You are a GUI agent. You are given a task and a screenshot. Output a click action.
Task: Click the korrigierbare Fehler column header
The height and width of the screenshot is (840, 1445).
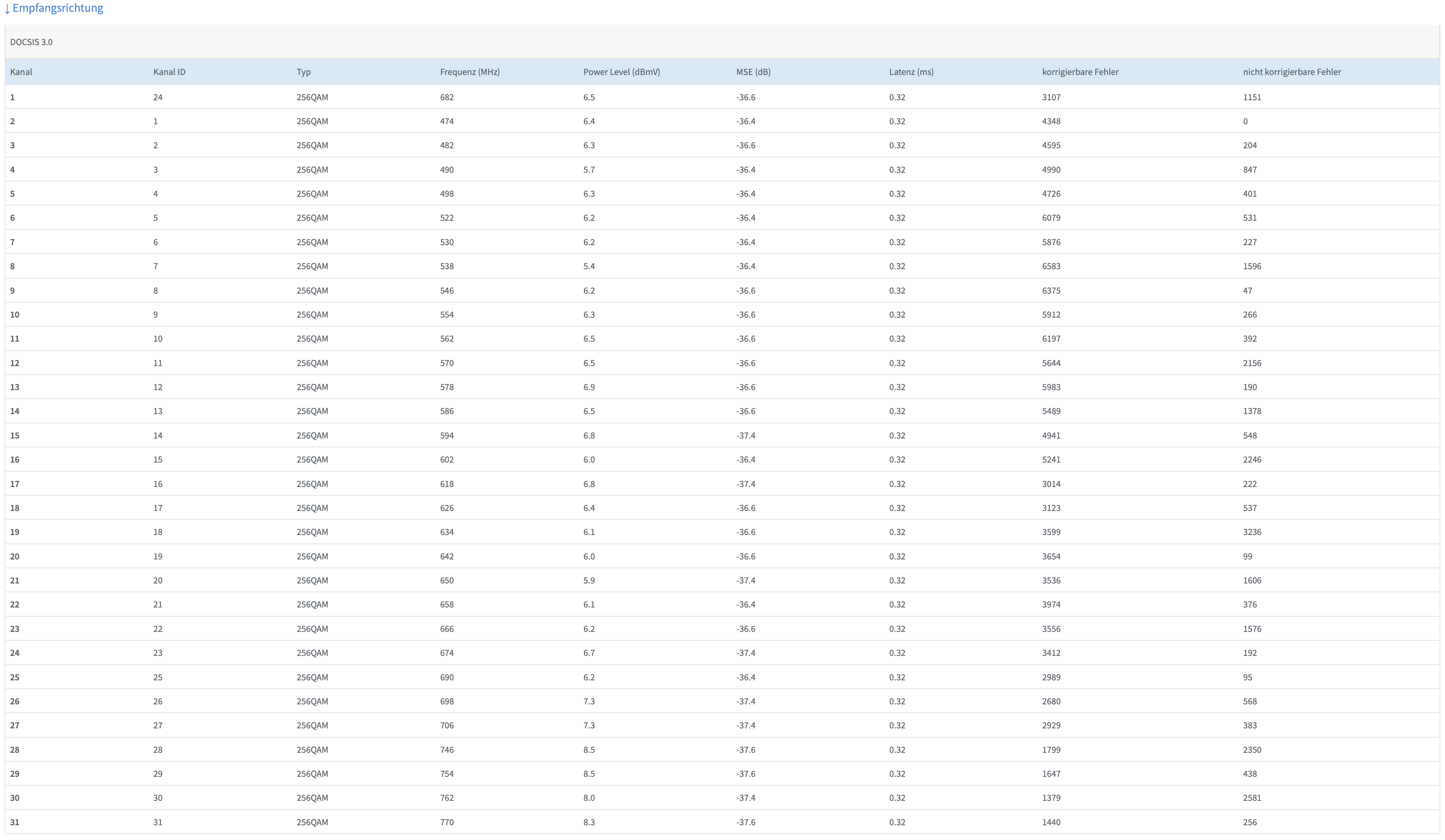click(1080, 72)
